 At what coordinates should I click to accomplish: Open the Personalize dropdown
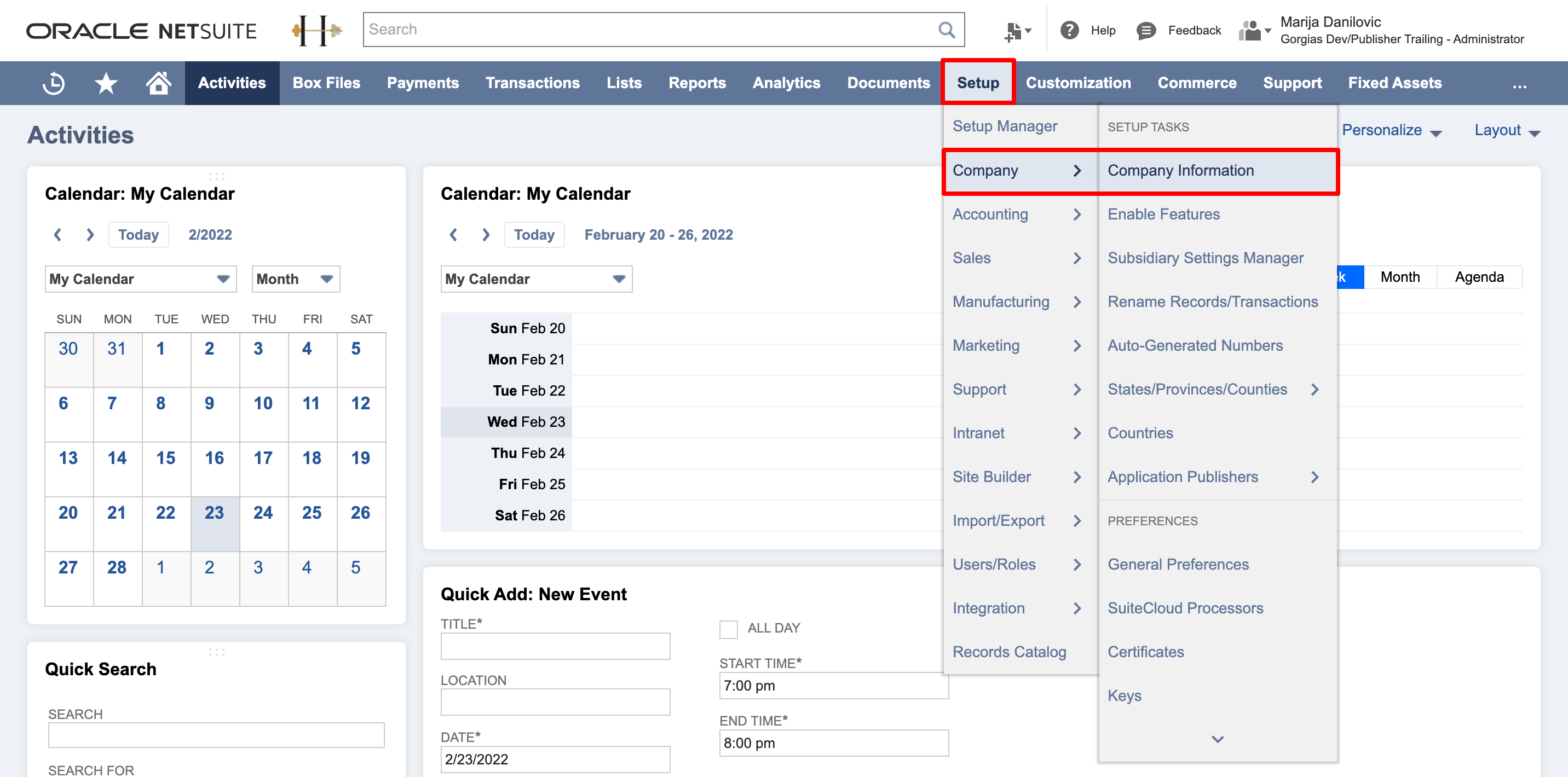[1392, 130]
